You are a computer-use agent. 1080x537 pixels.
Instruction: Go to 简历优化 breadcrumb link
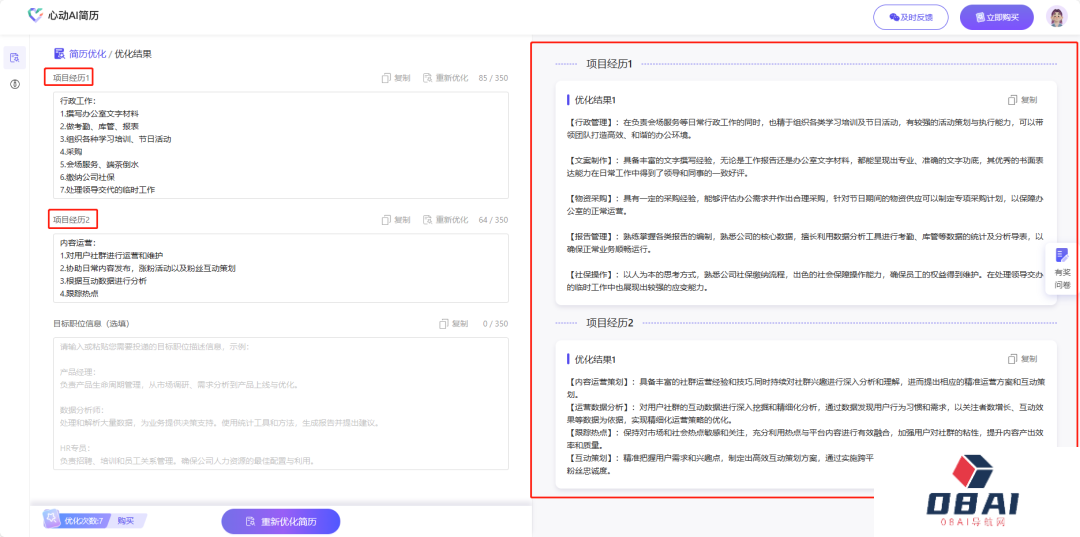click(x=87, y=54)
